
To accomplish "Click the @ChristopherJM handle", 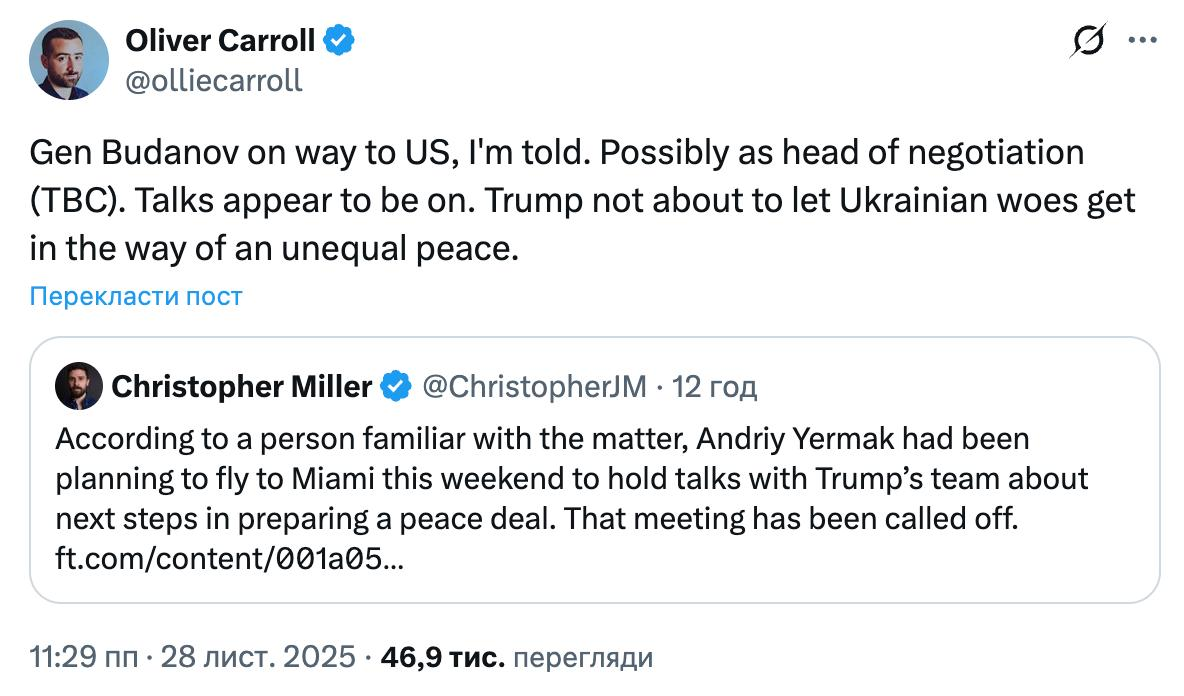I will click(536, 386).
